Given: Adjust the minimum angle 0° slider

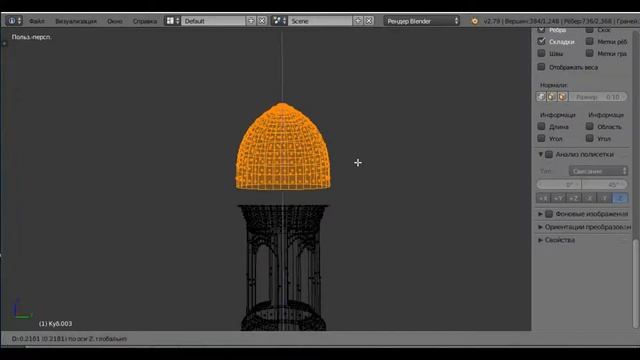Looking at the screenshot, I should (559, 184).
